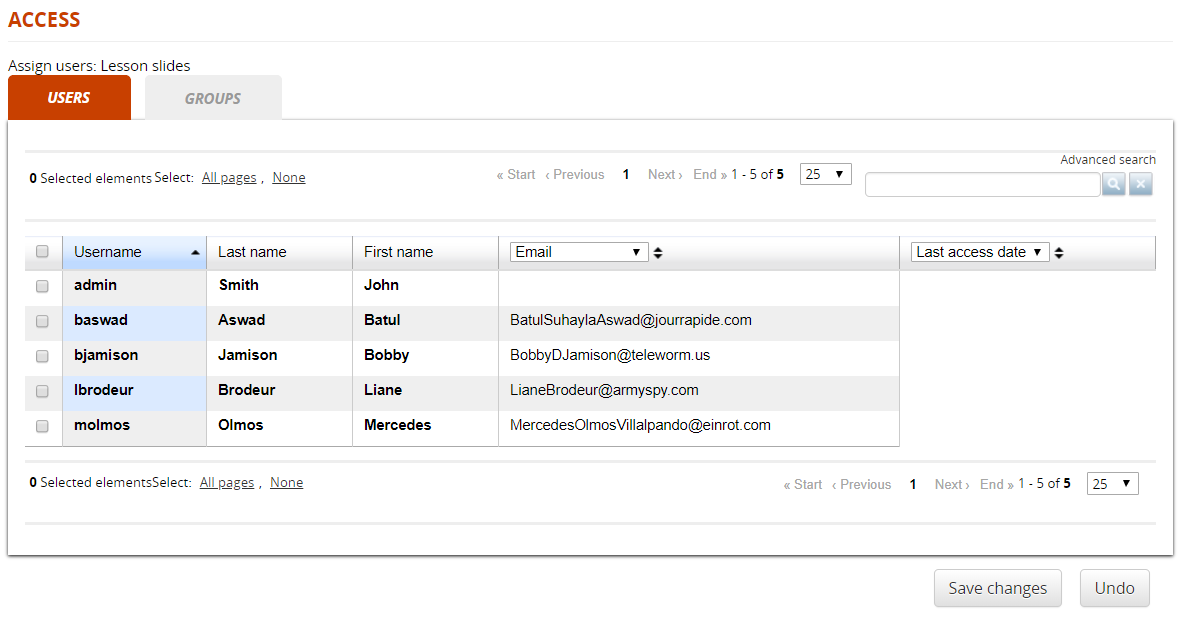Focus the search text field
Screen dimensions: 1187x624
tap(982, 184)
